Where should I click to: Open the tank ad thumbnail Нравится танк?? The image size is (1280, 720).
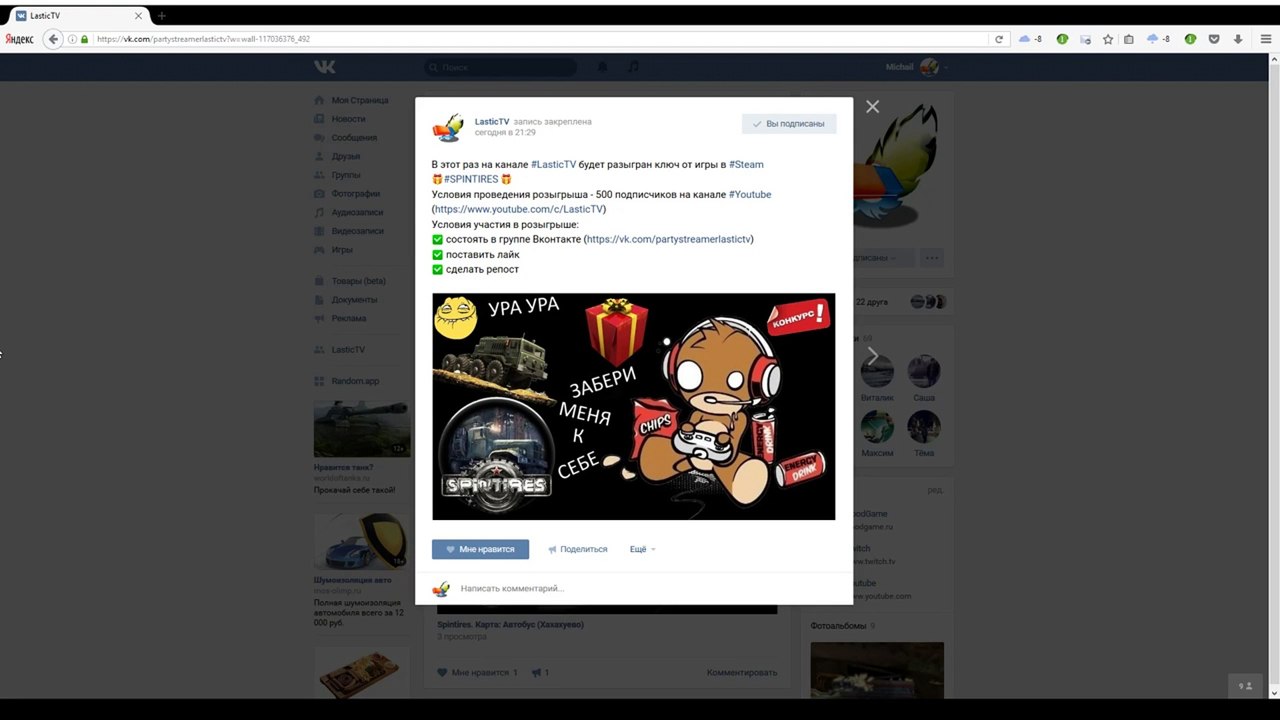(x=362, y=429)
